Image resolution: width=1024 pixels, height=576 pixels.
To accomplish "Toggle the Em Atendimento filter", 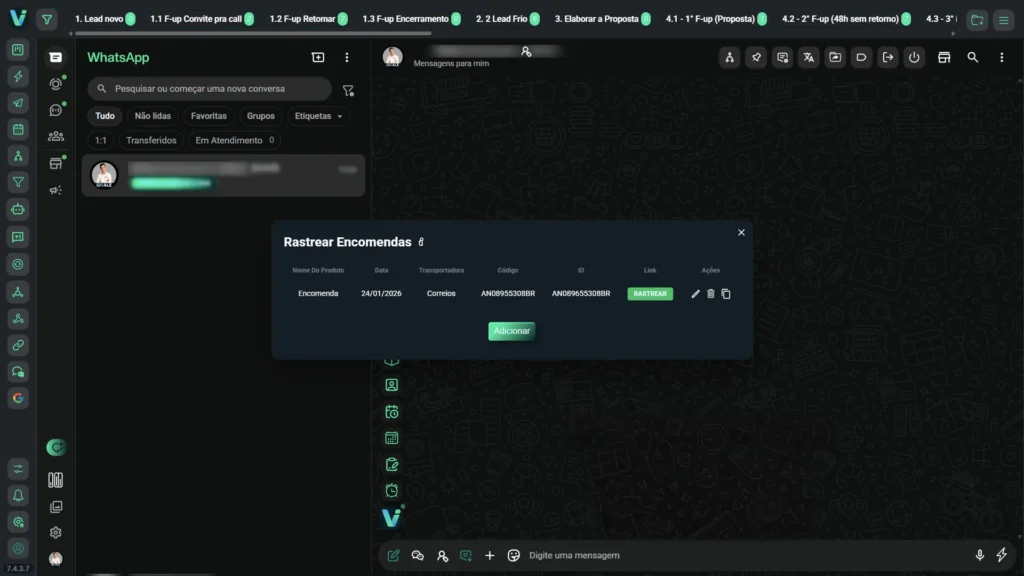I will click(x=235, y=141).
